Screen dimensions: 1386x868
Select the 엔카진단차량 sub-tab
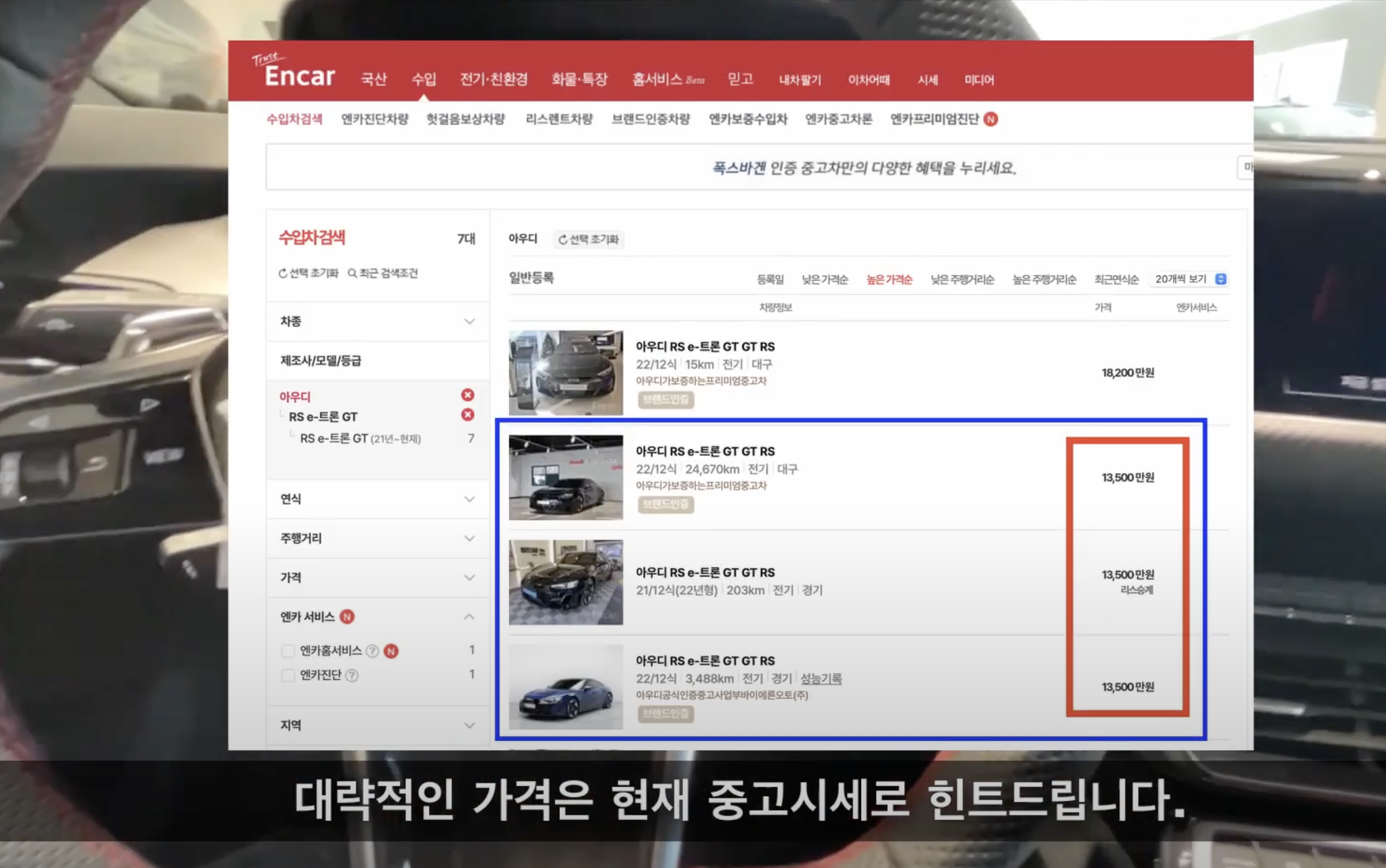tap(374, 119)
